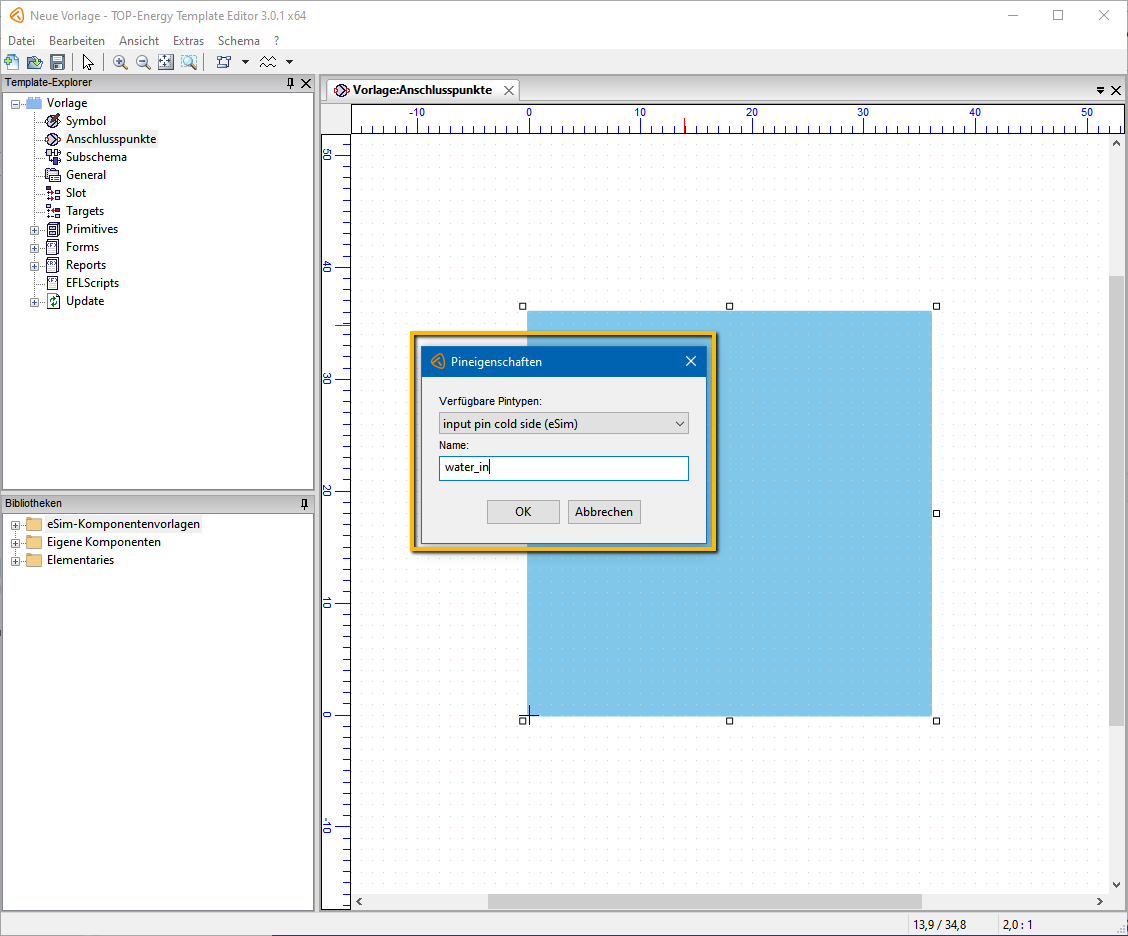The height and width of the screenshot is (936, 1128).
Task: Pin the Template-Explorer panel
Action: pyautogui.click(x=291, y=83)
